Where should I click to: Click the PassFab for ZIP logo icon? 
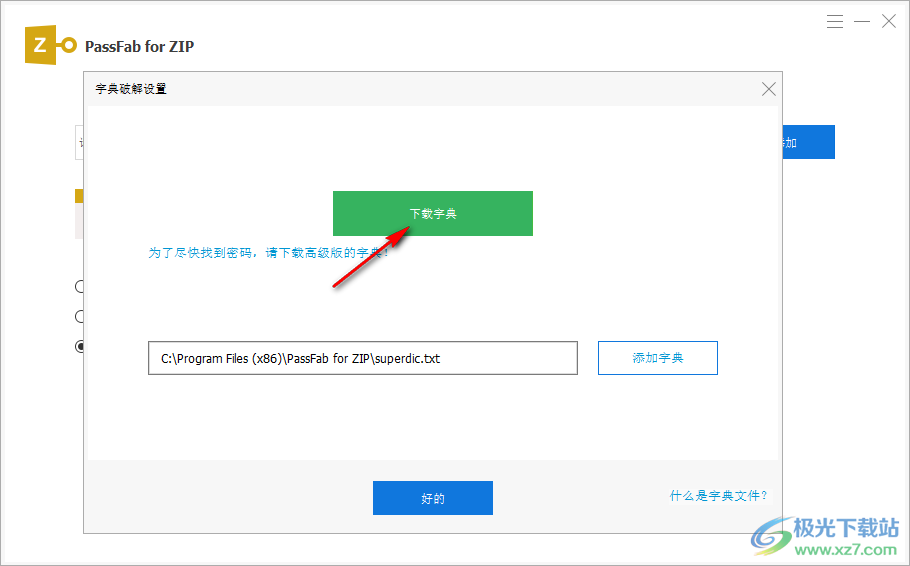pyautogui.click(x=50, y=45)
